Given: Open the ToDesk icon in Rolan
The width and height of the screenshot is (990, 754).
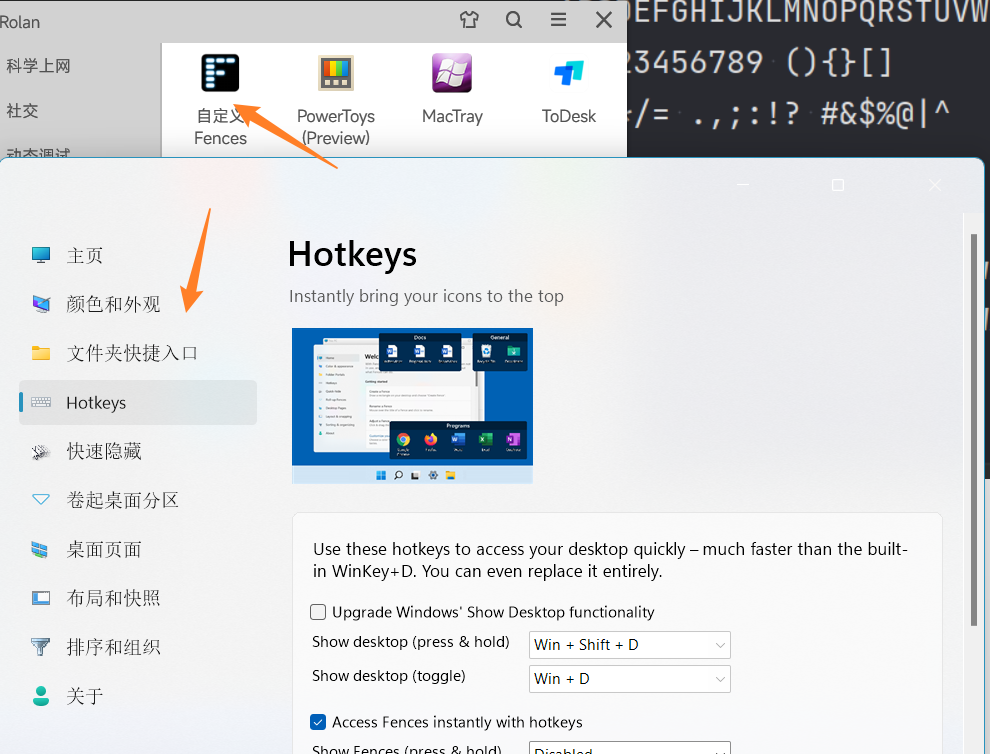Looking at the screenshot, I should coord(568,73).
